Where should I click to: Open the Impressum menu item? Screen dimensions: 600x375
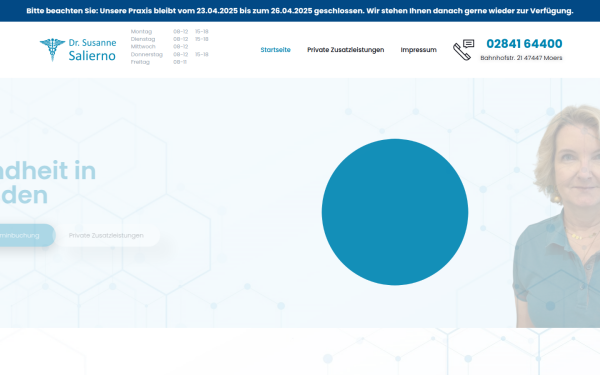click(x=418, y=50)
